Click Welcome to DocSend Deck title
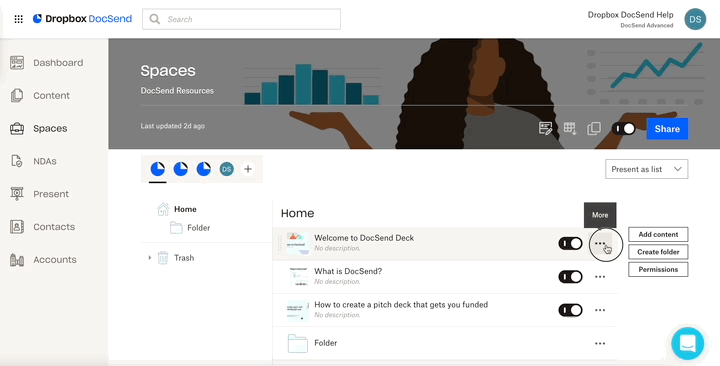The height and width of the screenshot is (366, 720). click(364, 238)
